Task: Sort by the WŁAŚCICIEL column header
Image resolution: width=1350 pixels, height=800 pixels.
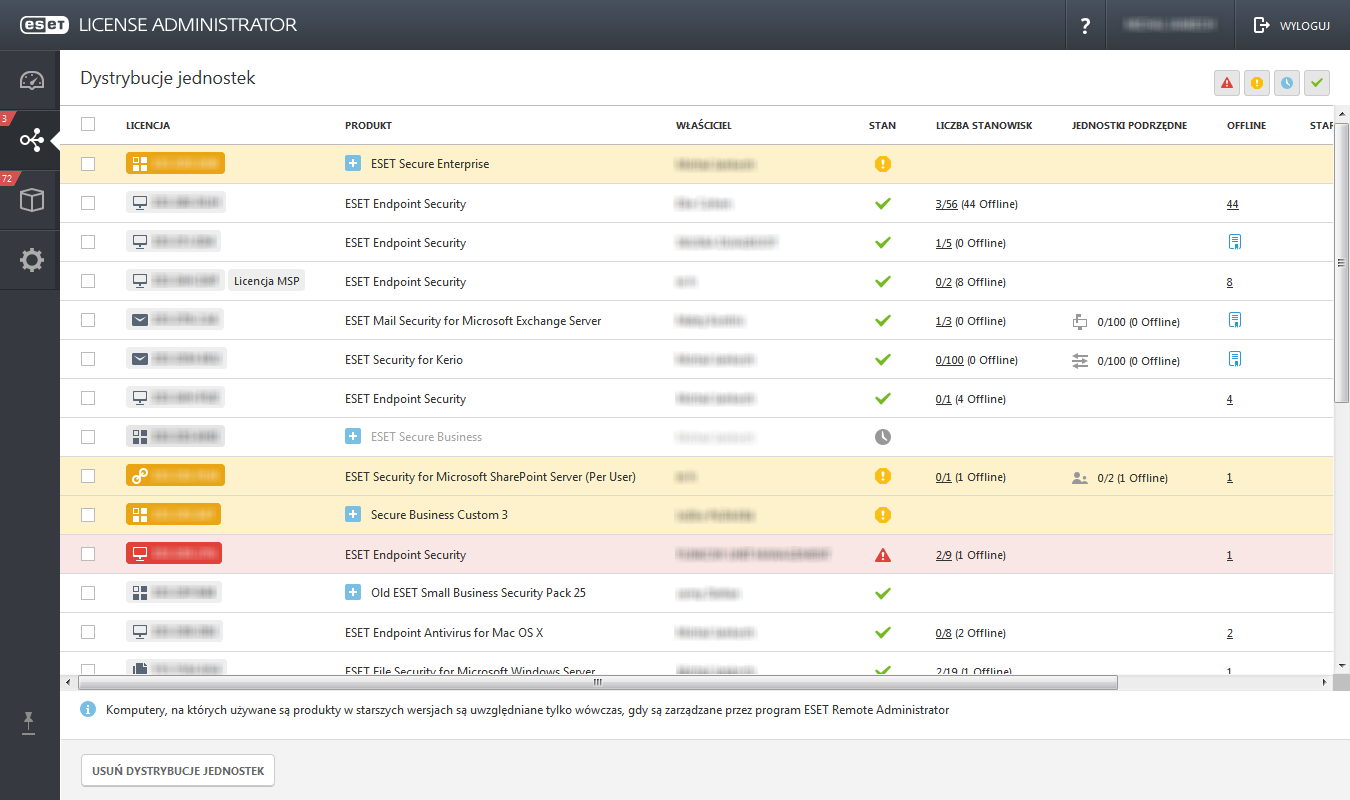Action: click(704, 126)
